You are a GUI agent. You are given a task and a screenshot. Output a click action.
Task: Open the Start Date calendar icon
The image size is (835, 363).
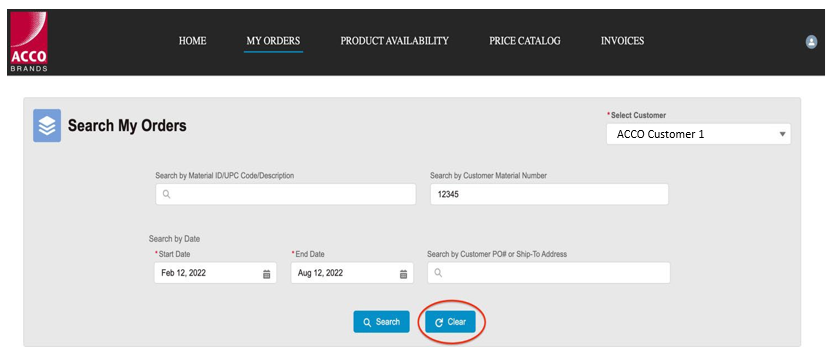tap(267, 274)
